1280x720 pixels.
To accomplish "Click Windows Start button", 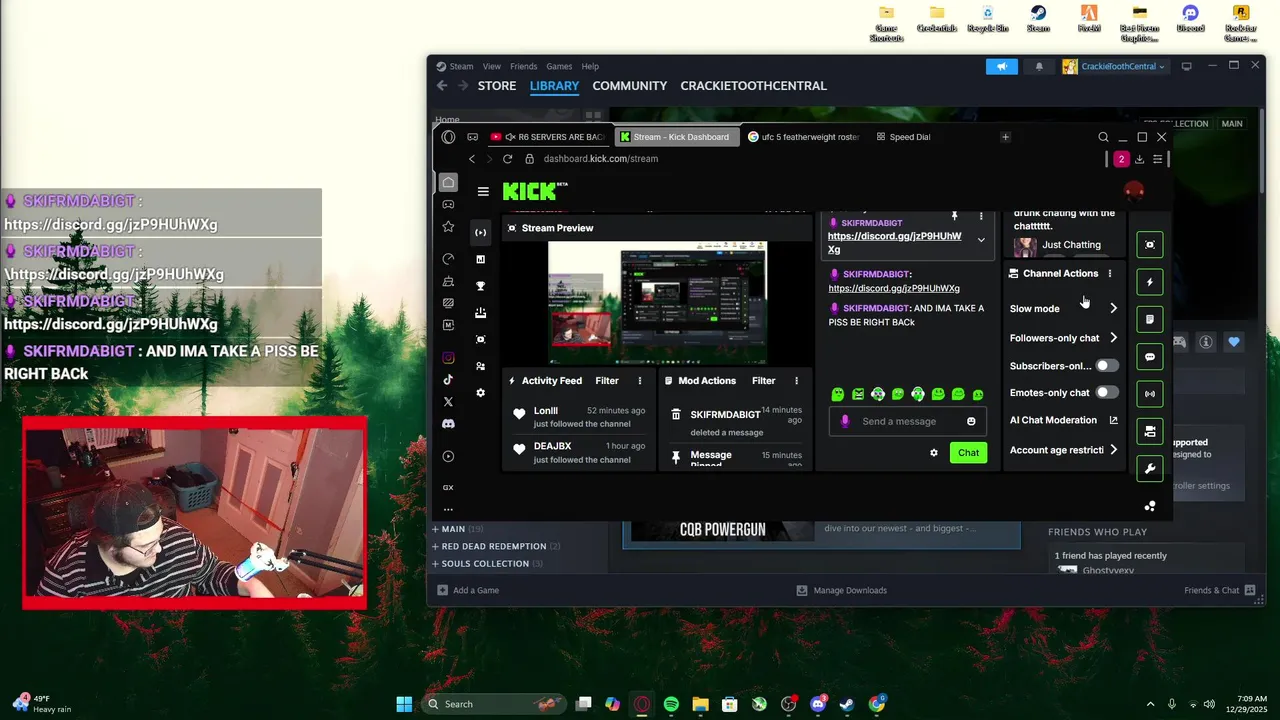I will (x=404, y=704).
